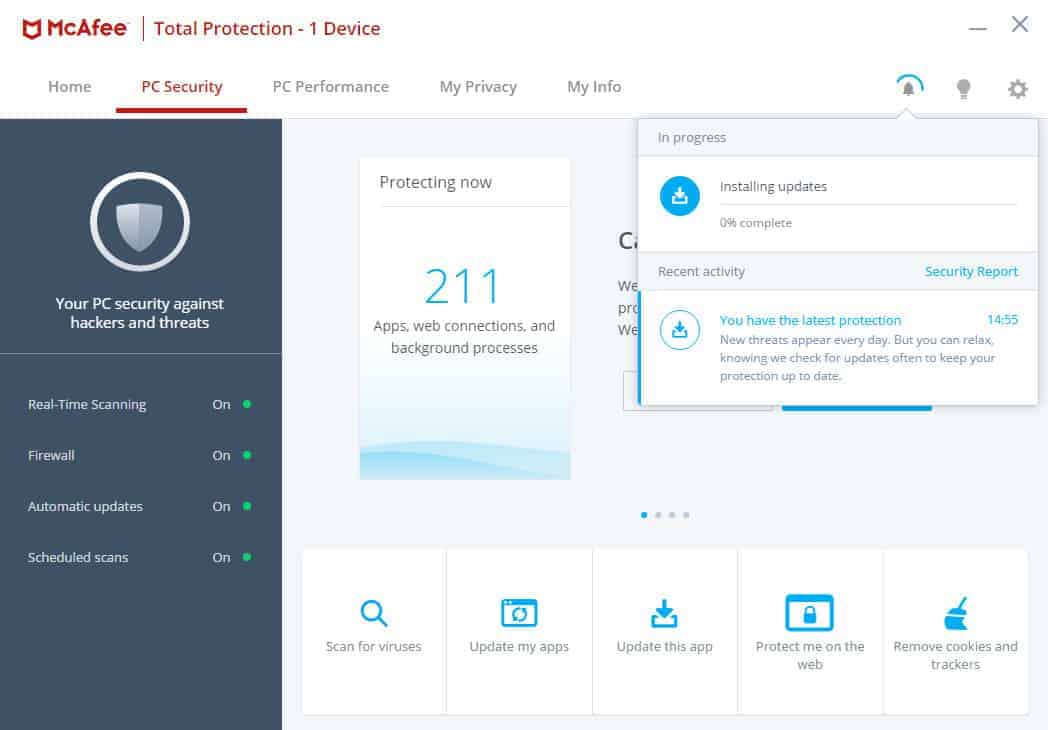Screen dimensions: 1048x730
Task: Click the Scheduled scans green status dot
Action: (x=247, y=557)
